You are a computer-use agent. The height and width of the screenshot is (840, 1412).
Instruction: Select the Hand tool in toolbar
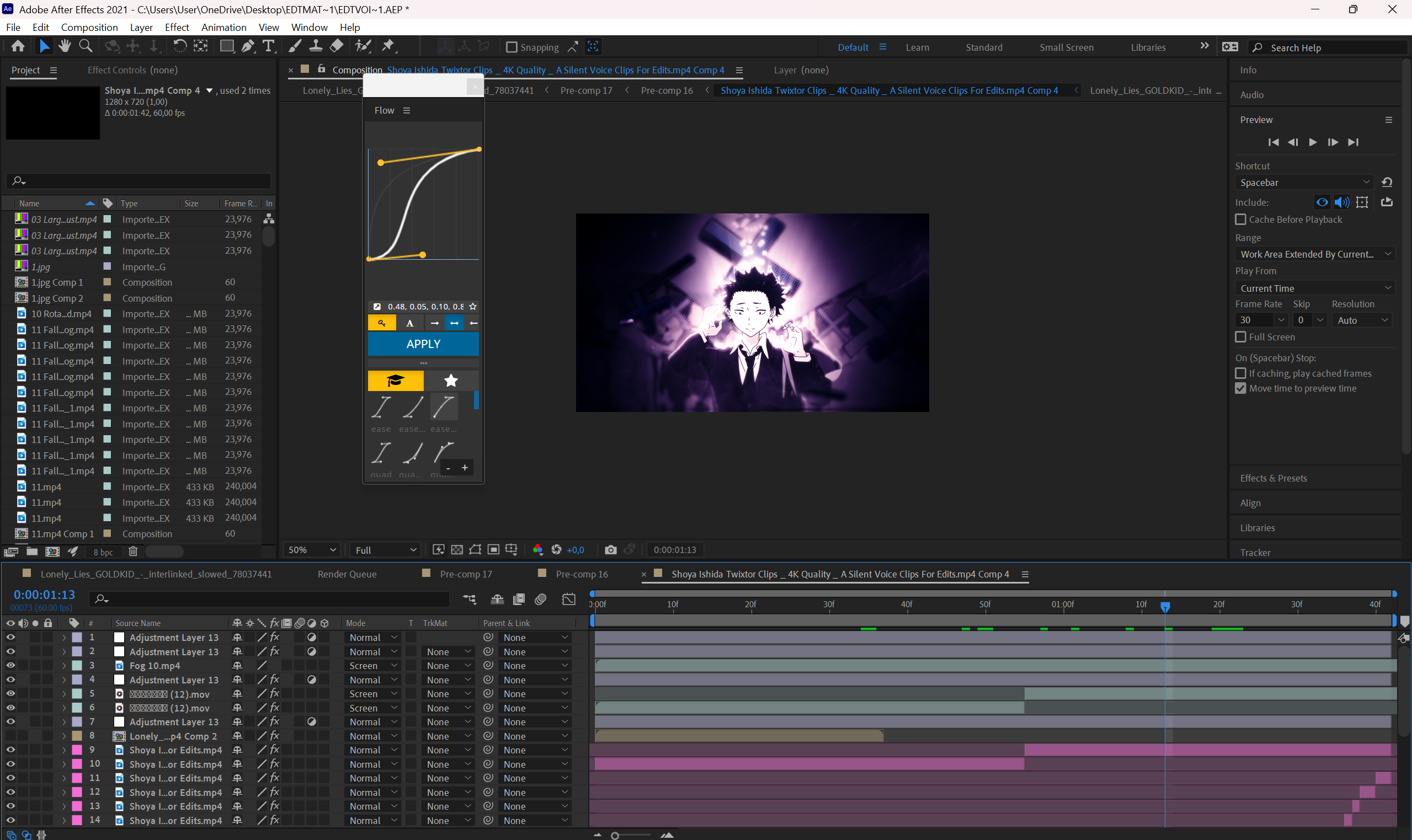point(65,46)
